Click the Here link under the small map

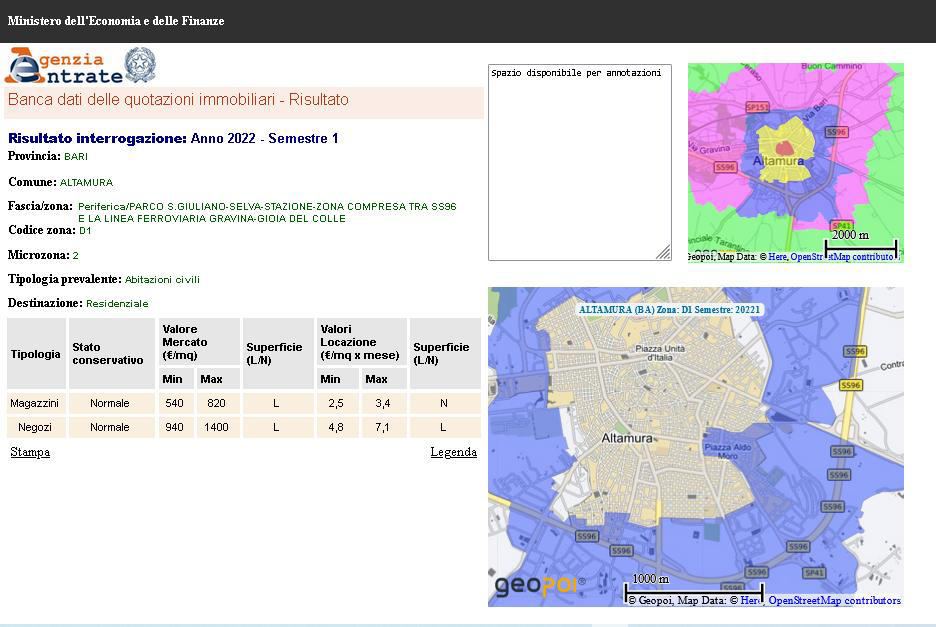778,257
